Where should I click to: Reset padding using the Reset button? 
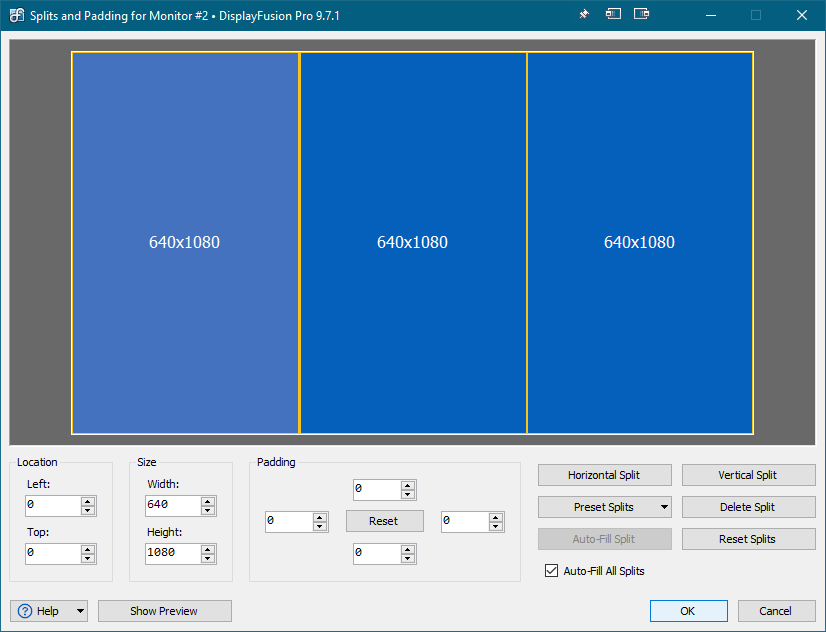pos(384,521)
